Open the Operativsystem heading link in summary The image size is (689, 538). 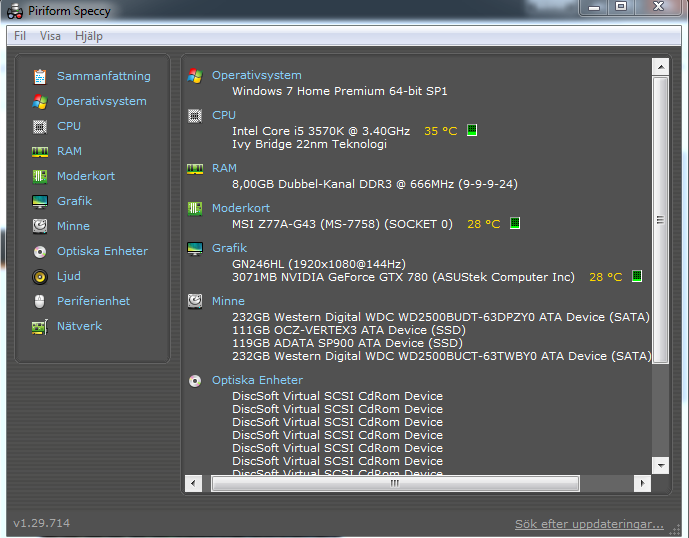click(257, 75)
